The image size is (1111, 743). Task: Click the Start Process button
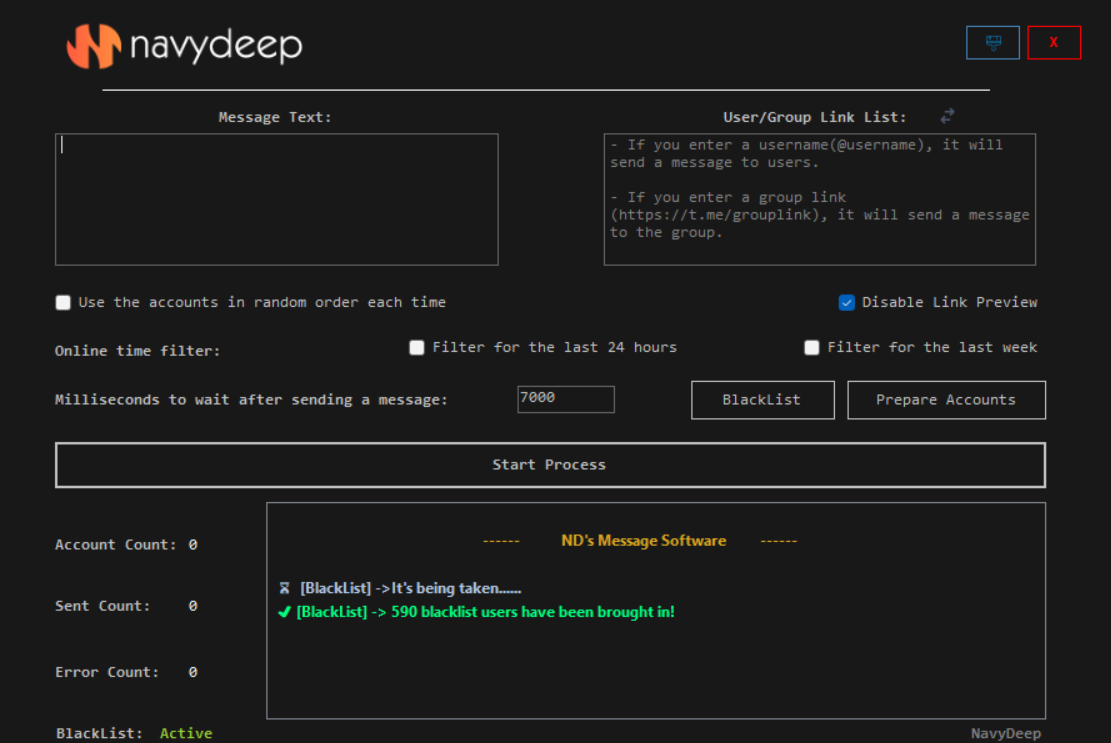click(550, 465)
